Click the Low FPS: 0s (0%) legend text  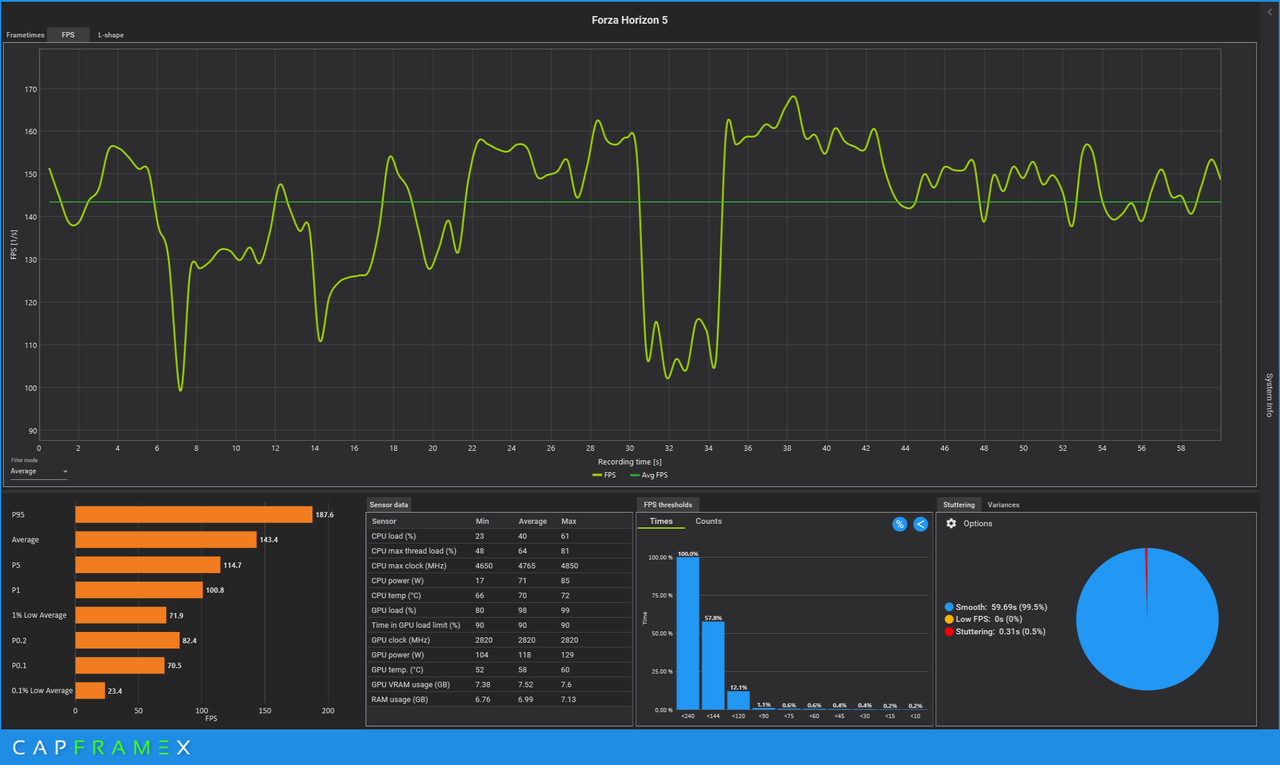point(989,619)
